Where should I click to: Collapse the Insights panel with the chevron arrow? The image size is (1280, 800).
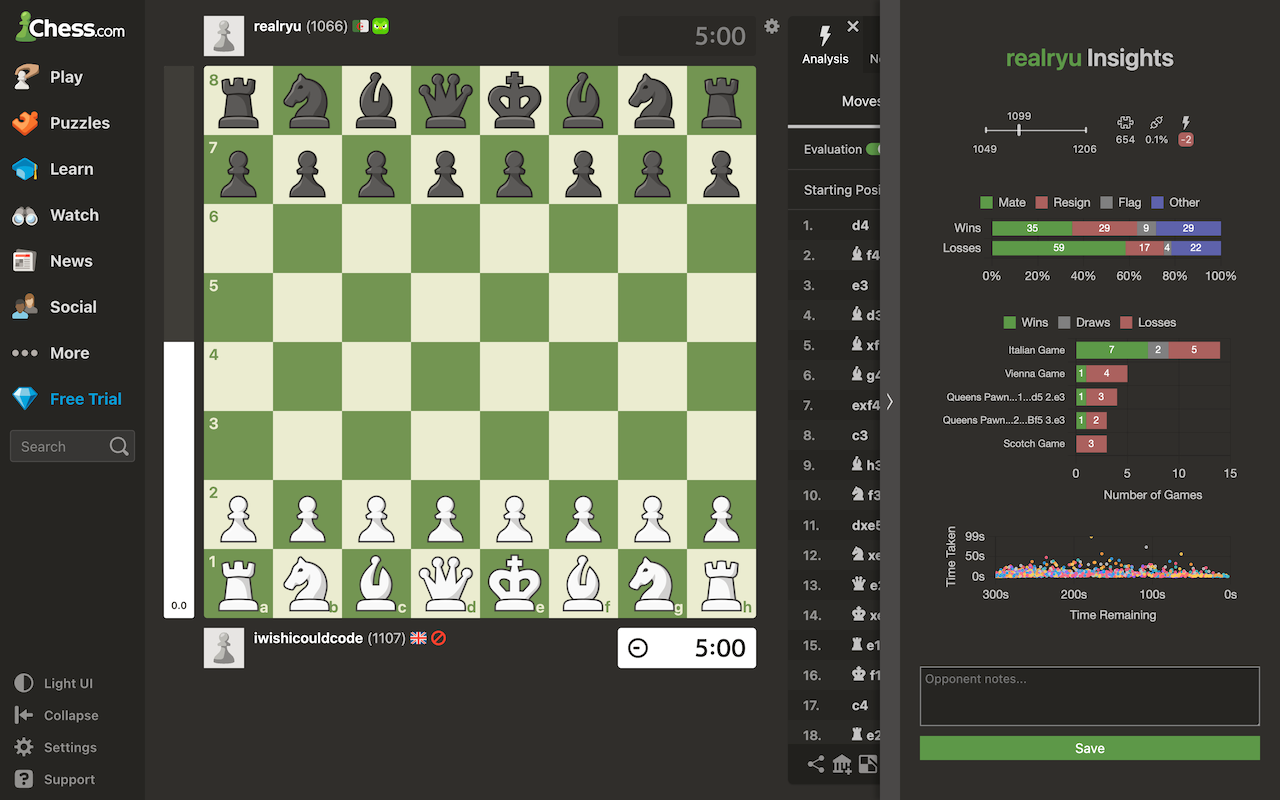click(890, 401)
